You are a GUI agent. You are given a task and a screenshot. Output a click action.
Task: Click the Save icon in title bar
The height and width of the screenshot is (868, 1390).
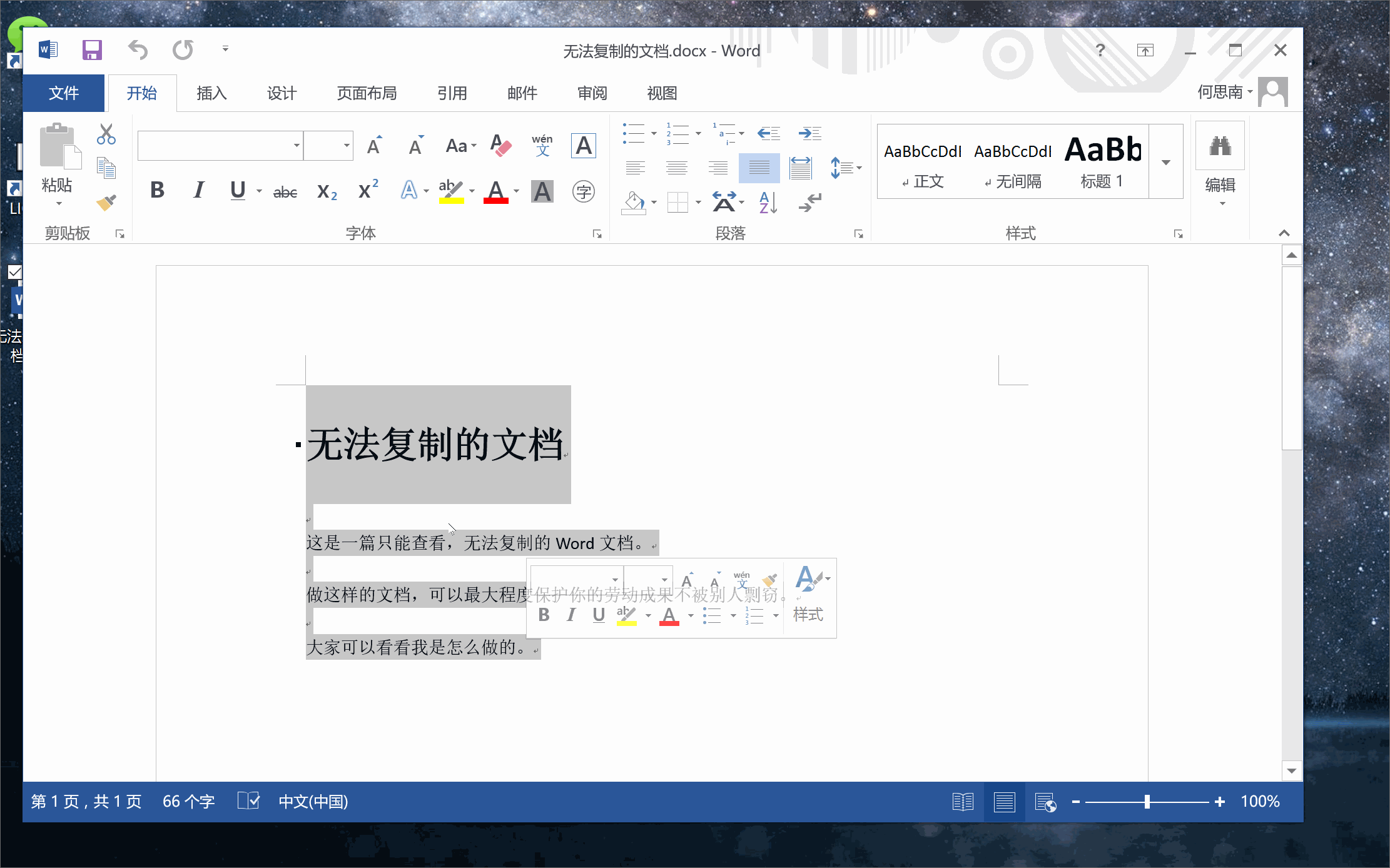coord(92,50)
